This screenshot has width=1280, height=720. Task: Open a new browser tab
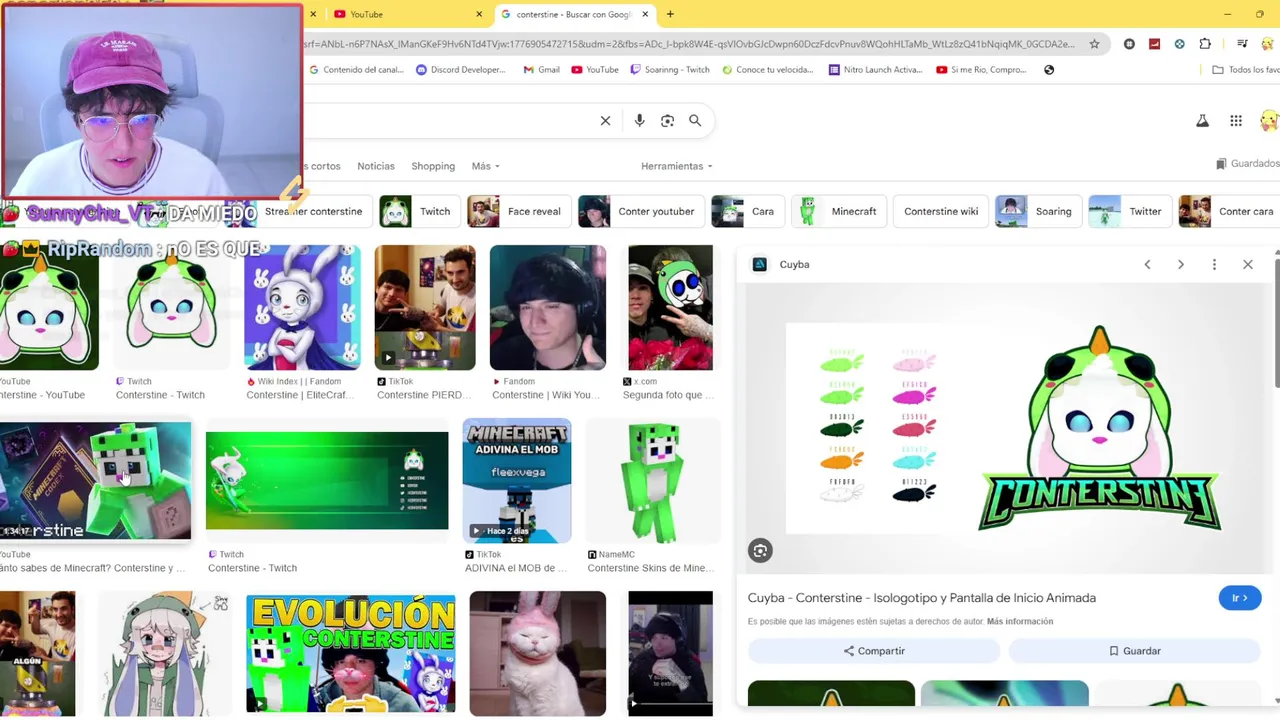(670, 14)
